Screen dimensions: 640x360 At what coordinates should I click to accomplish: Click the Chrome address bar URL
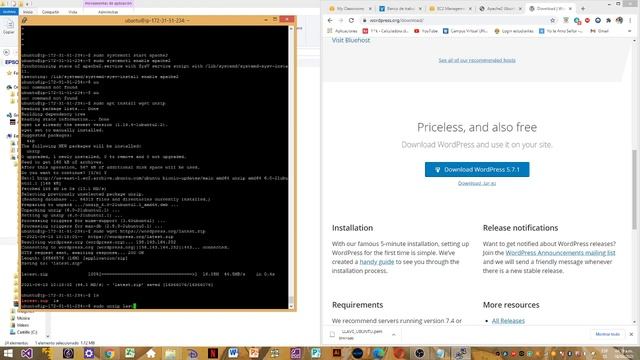396,20
